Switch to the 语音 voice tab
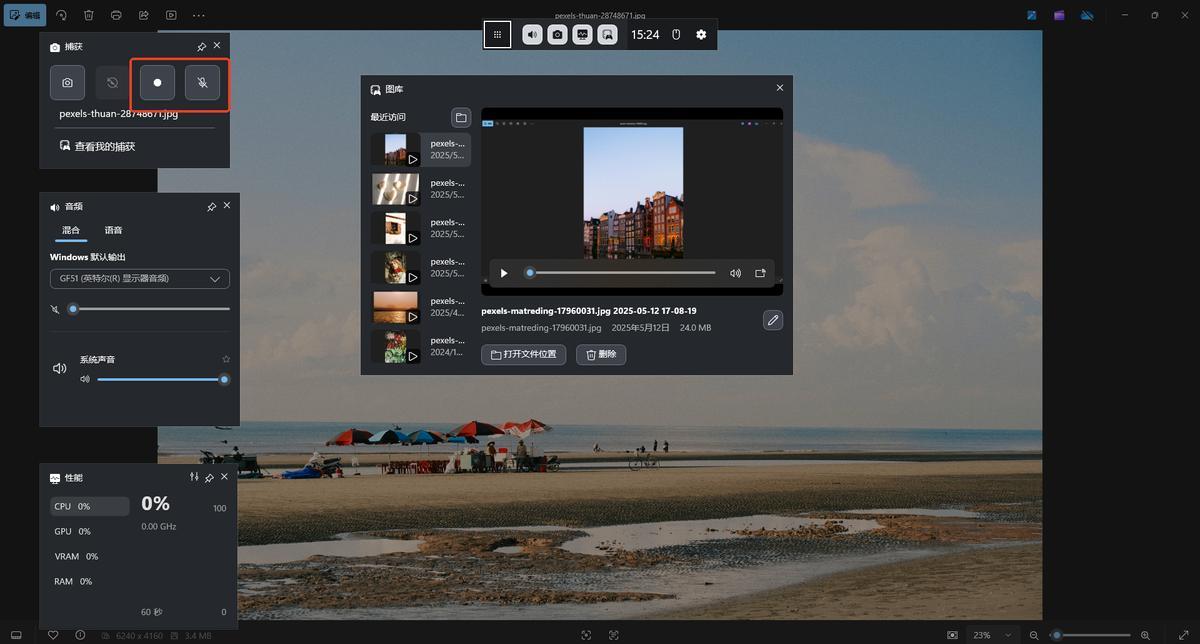 [114, 231]
